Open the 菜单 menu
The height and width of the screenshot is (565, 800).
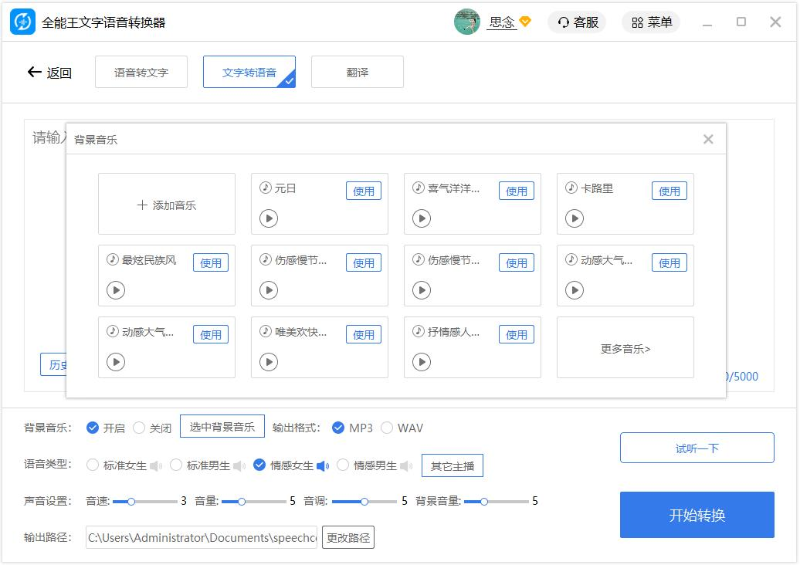[x=650, y=22]
